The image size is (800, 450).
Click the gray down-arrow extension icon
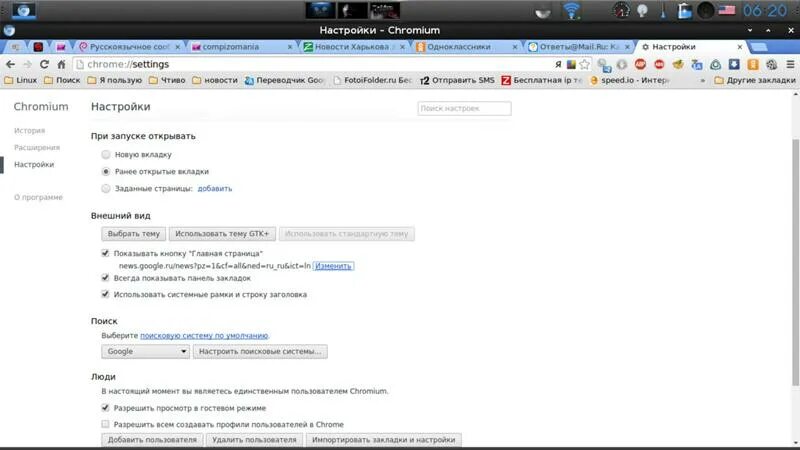621,64
